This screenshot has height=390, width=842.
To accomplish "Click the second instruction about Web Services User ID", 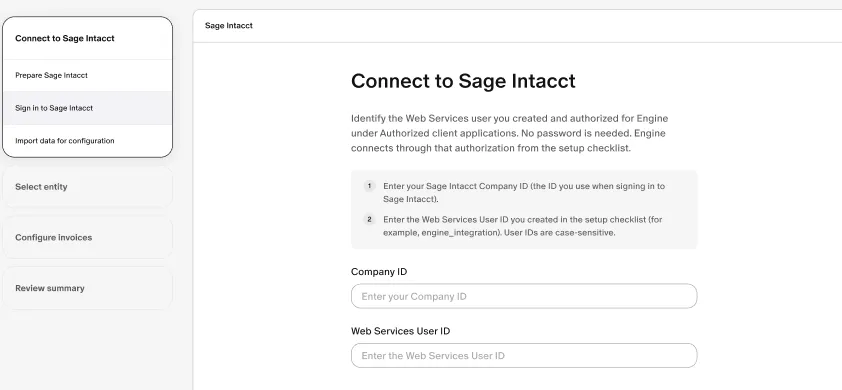I will tap(524, 226).
